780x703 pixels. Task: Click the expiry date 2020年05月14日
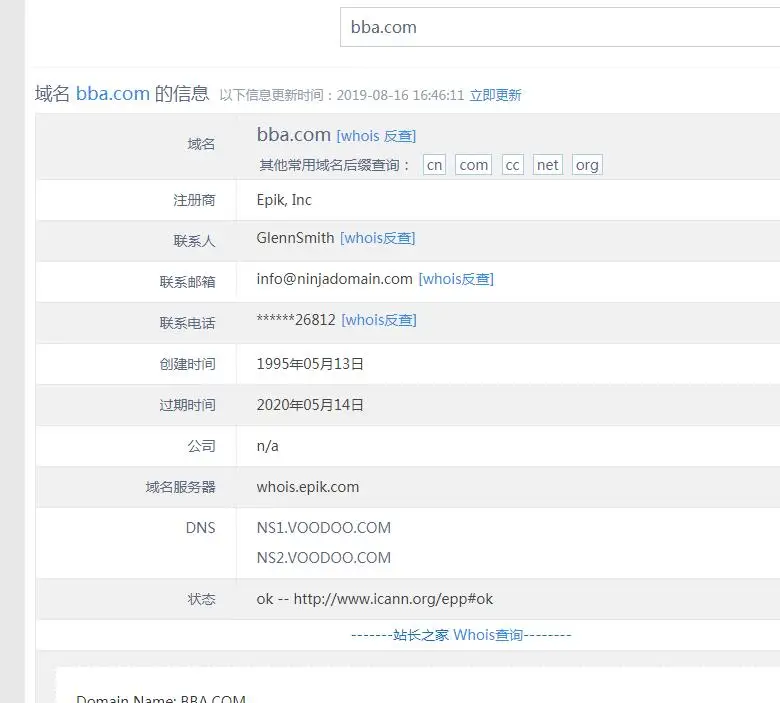pyautogui.click(x=310, y=405)
